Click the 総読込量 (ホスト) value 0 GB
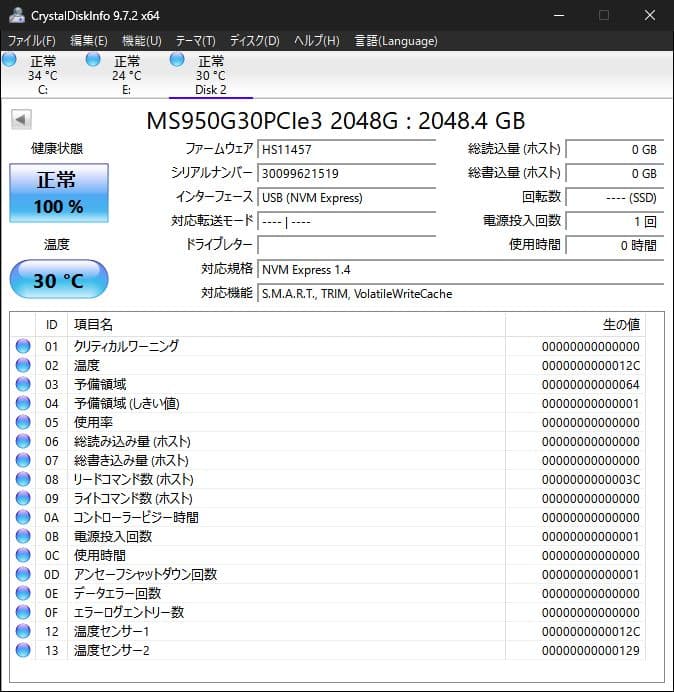This screenshot has width=674, height=692. [615, 150]
